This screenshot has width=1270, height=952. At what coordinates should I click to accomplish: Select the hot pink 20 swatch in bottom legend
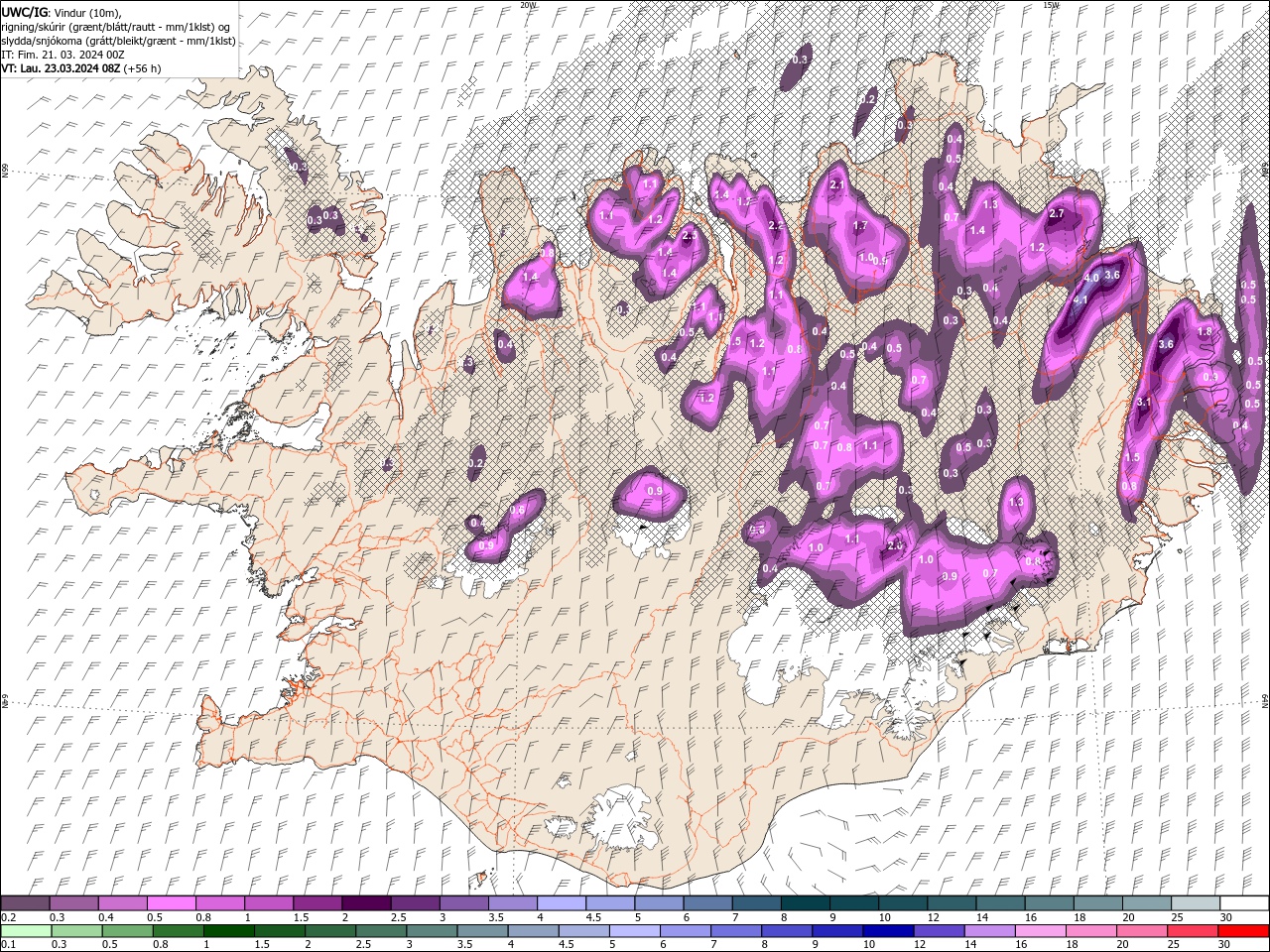tap(1142, 931)
